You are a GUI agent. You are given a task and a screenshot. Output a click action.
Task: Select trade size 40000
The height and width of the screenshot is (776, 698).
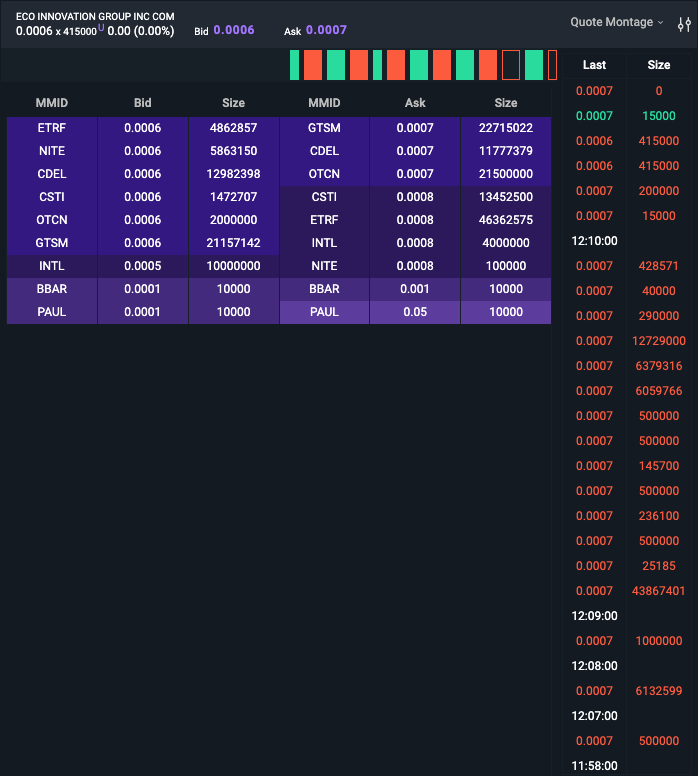coord(658,291)
